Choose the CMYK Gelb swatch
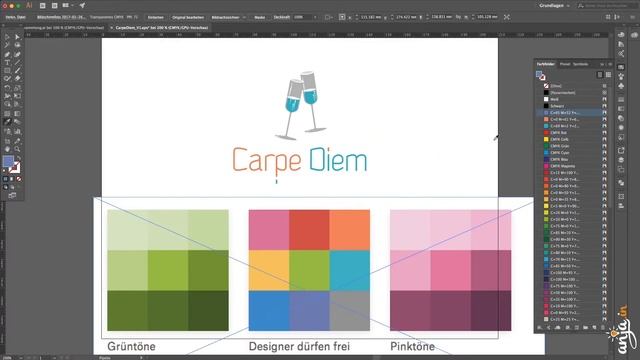The width and height of the screenshot is (640, 360). [x=571, y=139]
